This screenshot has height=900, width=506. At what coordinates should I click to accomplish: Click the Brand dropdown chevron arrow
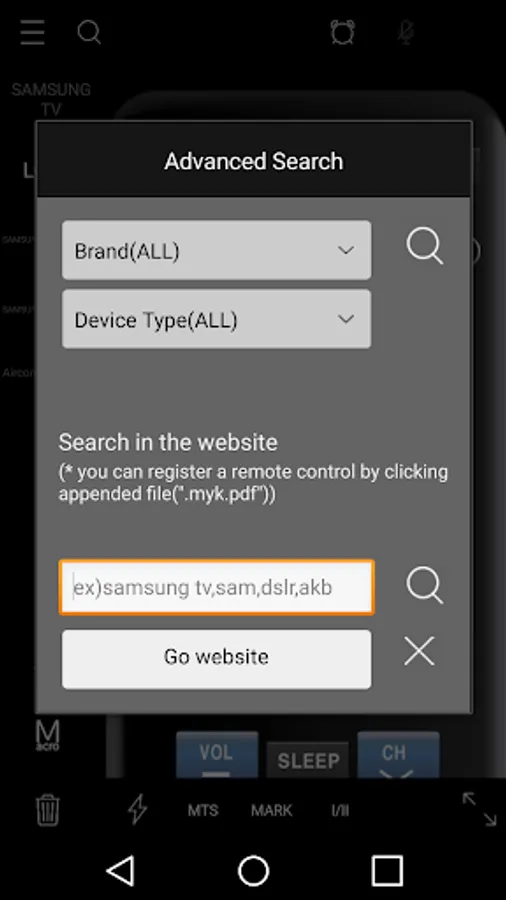[x=345, y=250]
